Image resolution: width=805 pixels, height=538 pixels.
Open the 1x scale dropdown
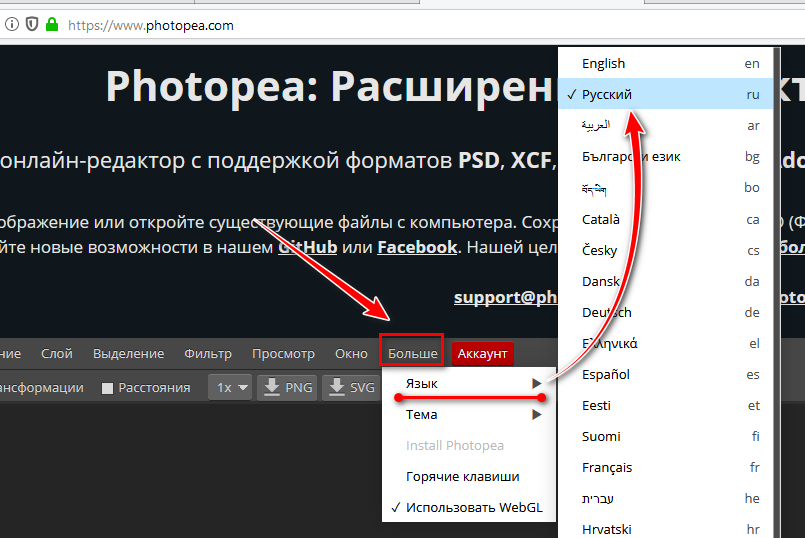[x=231, y=388]
